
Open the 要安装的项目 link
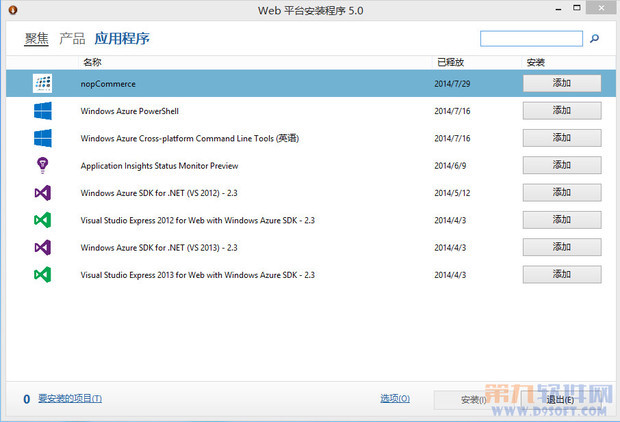pos(70,399)
